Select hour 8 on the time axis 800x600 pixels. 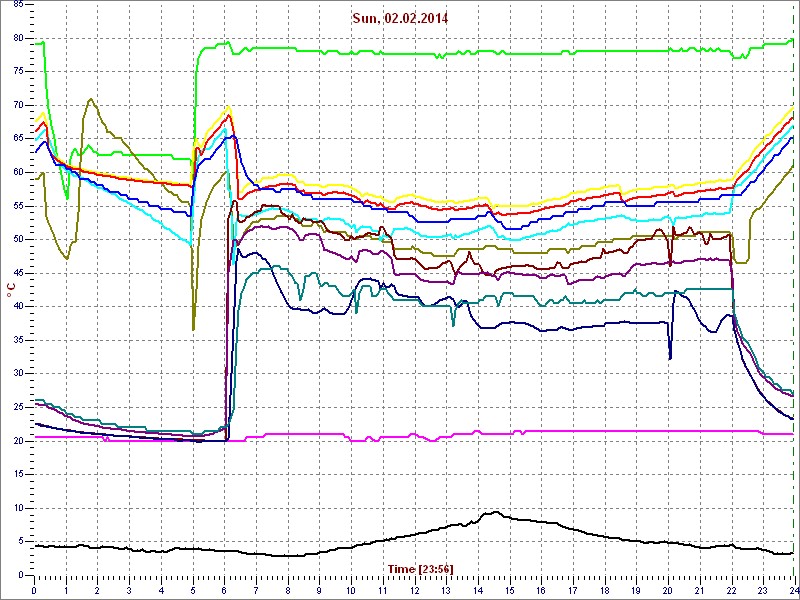point(288,590)
